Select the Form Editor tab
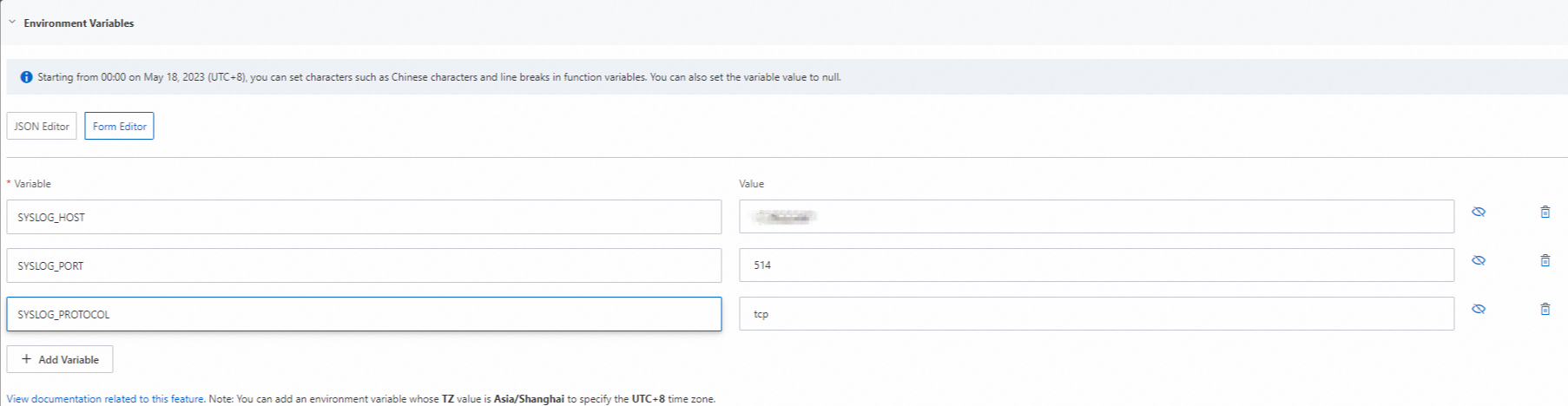The height and width of the screenshot is (406, 1568). 119,126
